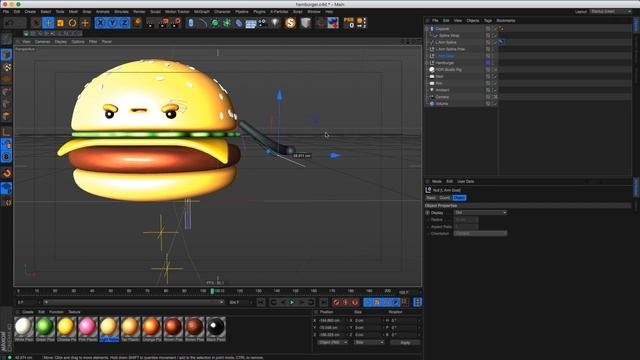The height and width of the screenshot is (360, 640).
Task: Click the green array/MoGraph icon
Action: (x=227, y=23)
